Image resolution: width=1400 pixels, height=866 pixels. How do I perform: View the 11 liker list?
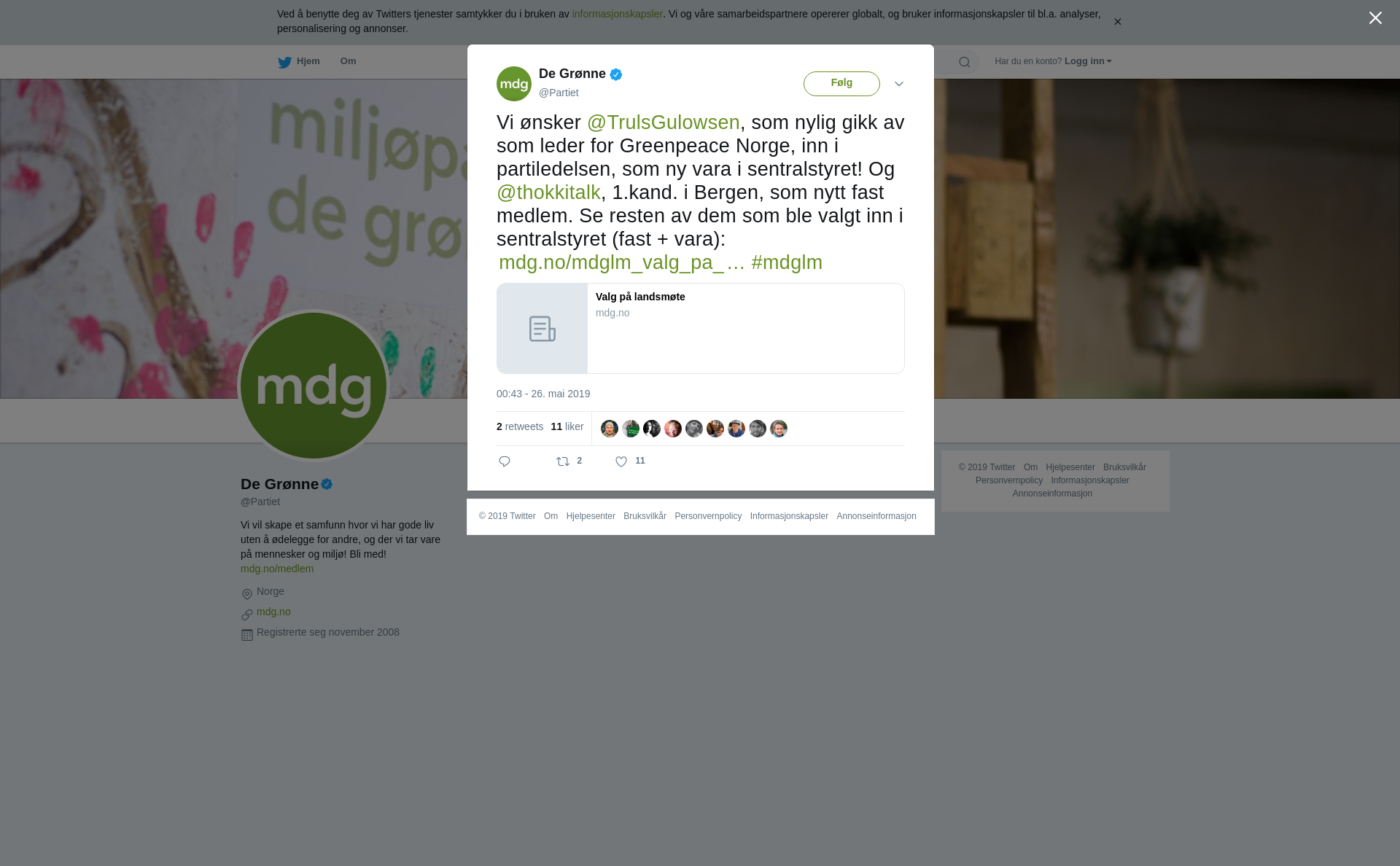(x=567, y=426)
